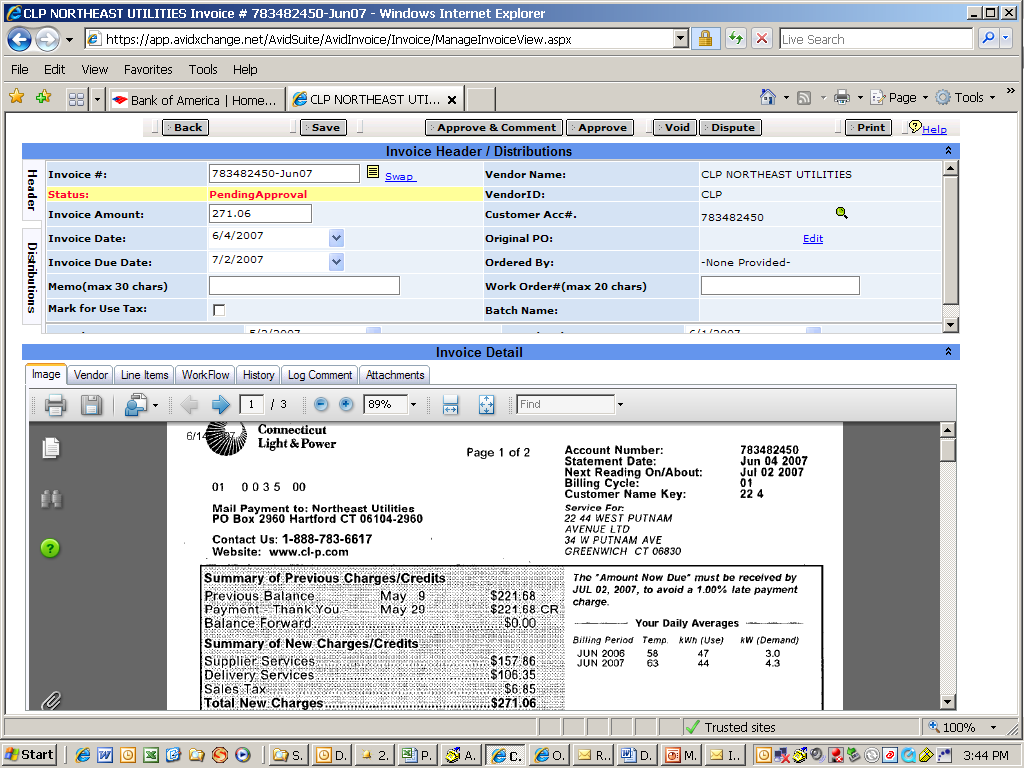Print the invoice PDF from viewer toolbar
The height and width of the screenshot is (768, 1024).
coord(56,405)
